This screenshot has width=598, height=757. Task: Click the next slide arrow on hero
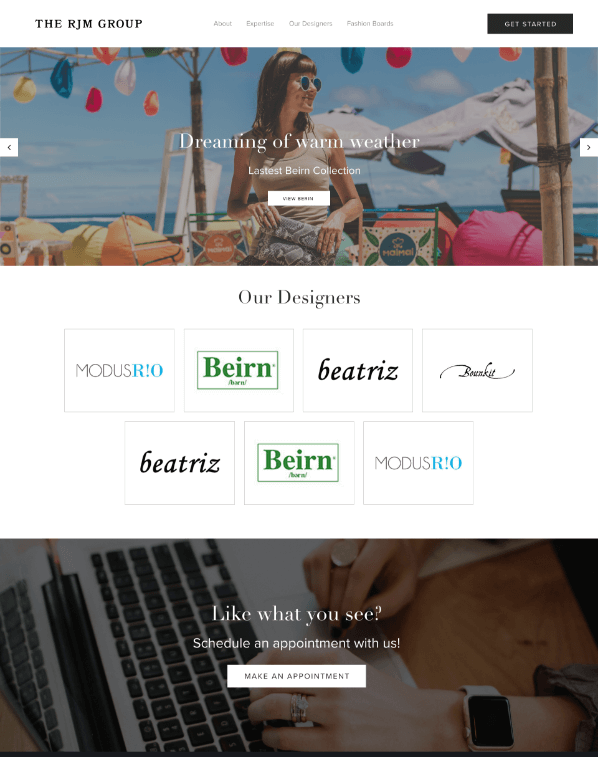click(x=589, y=147)
